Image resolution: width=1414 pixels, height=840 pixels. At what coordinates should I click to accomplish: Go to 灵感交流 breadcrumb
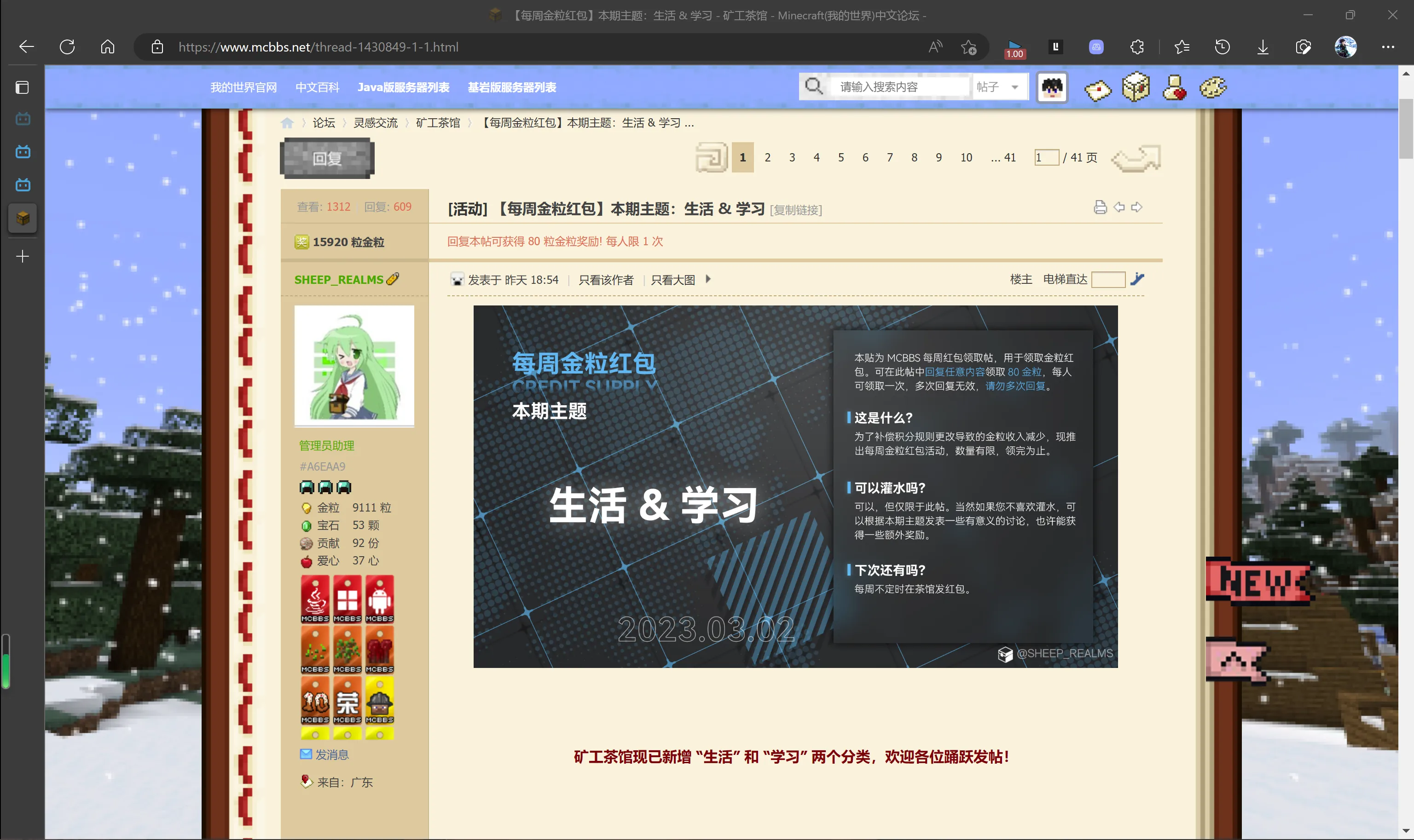[x=376, y=123]
